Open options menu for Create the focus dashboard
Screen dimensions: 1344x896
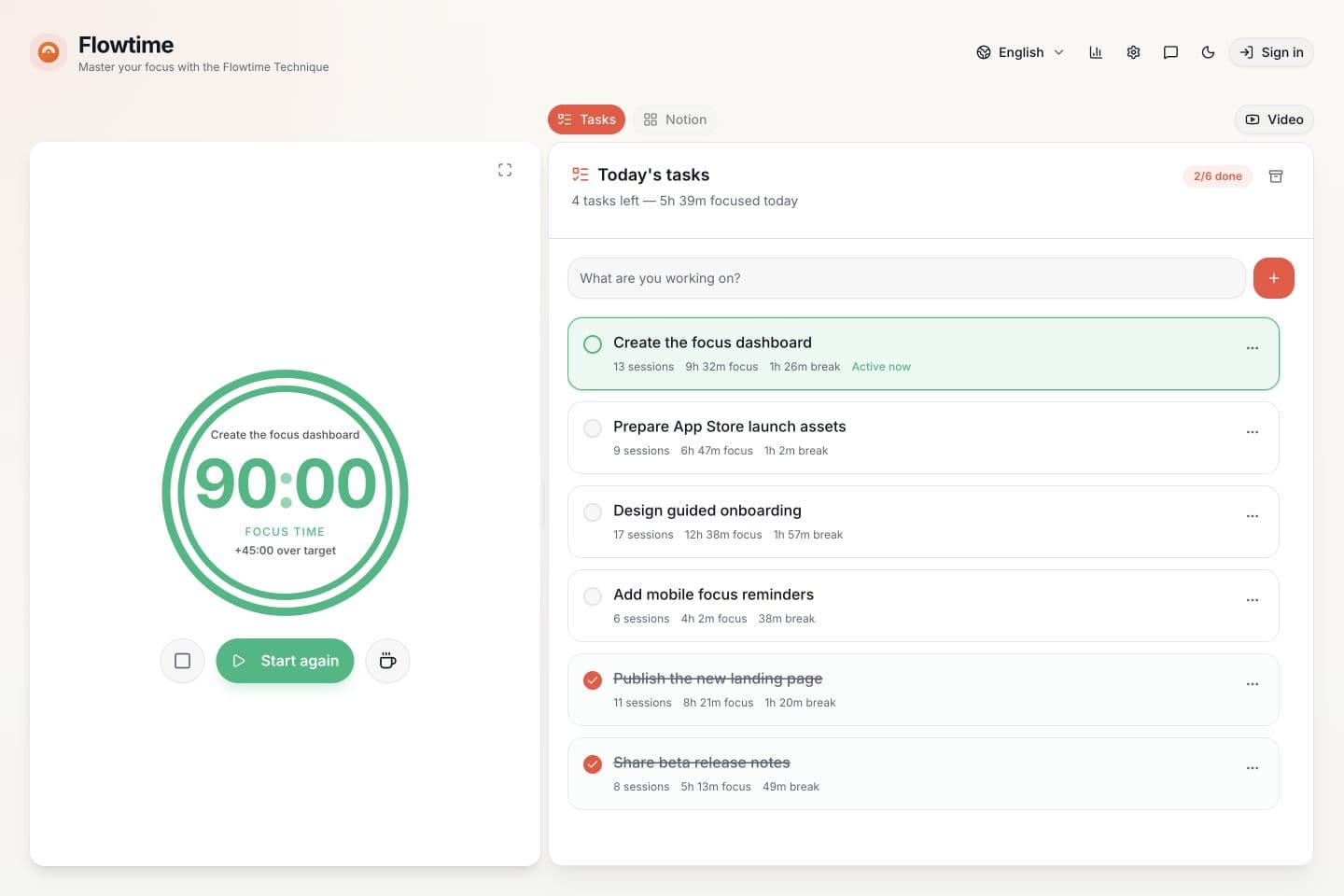(1253, 348)
